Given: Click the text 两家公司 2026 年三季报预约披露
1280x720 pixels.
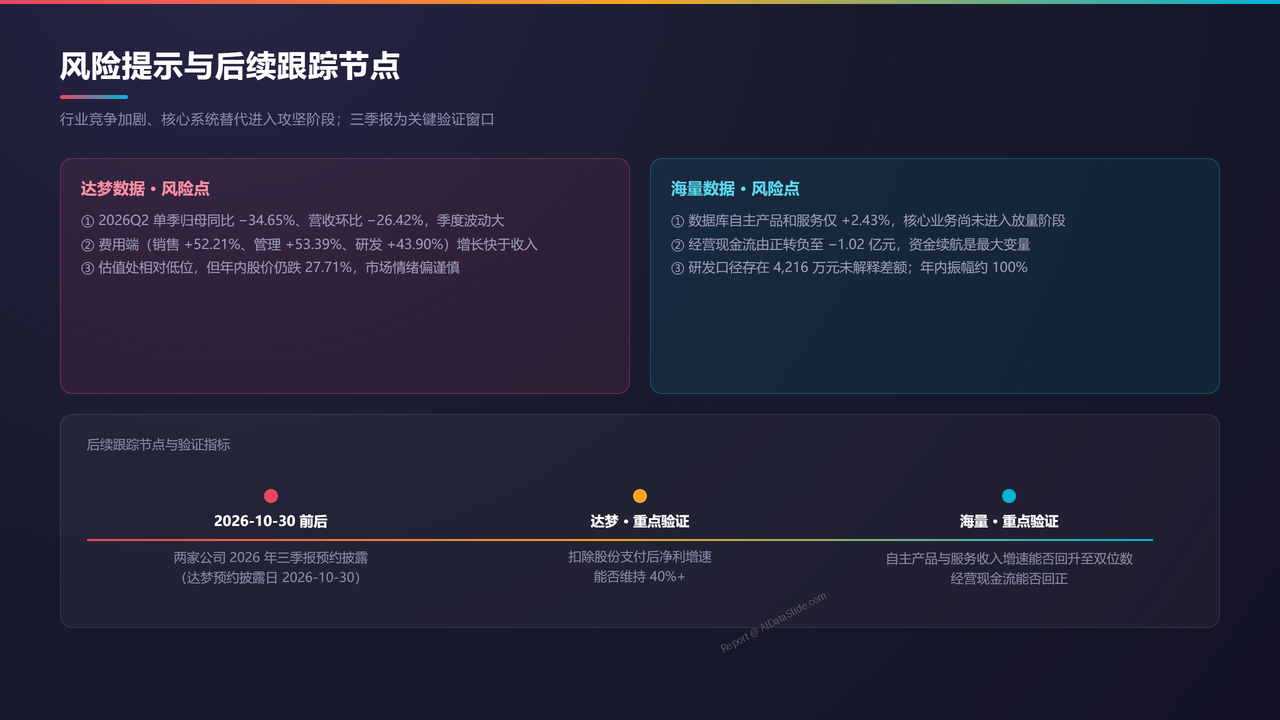Looking at the screenshot, I should [x=271, y=557].
